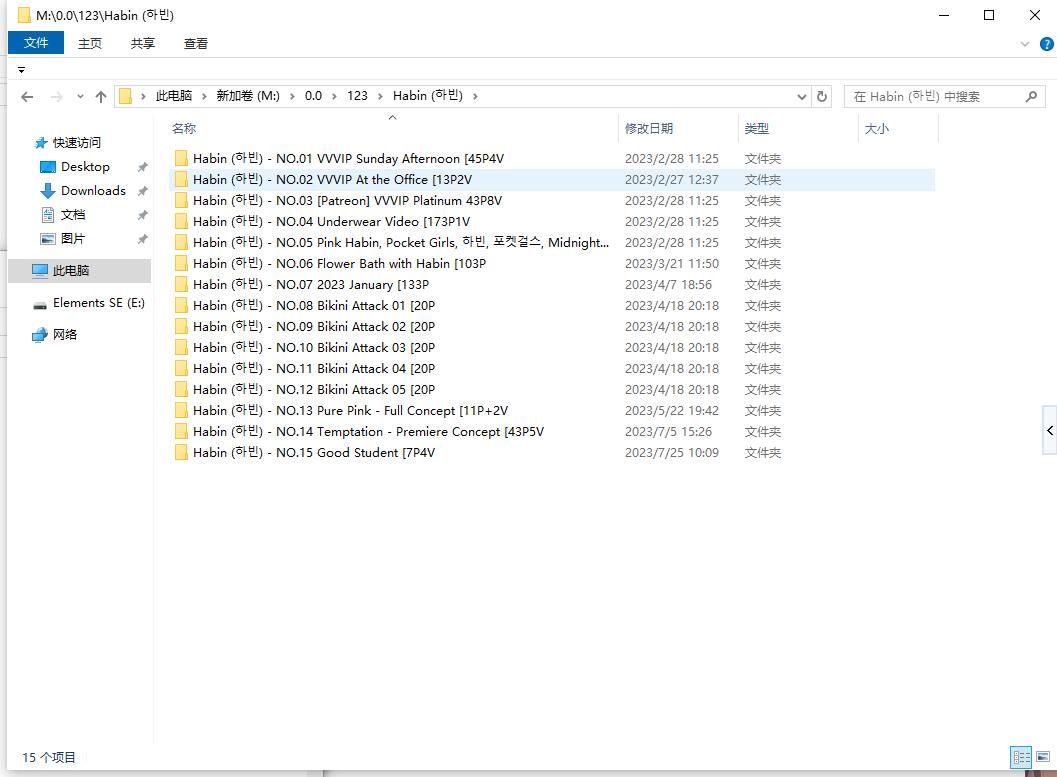Click folder icon of NO.10 Bikini Attack 03

[181, 347]
